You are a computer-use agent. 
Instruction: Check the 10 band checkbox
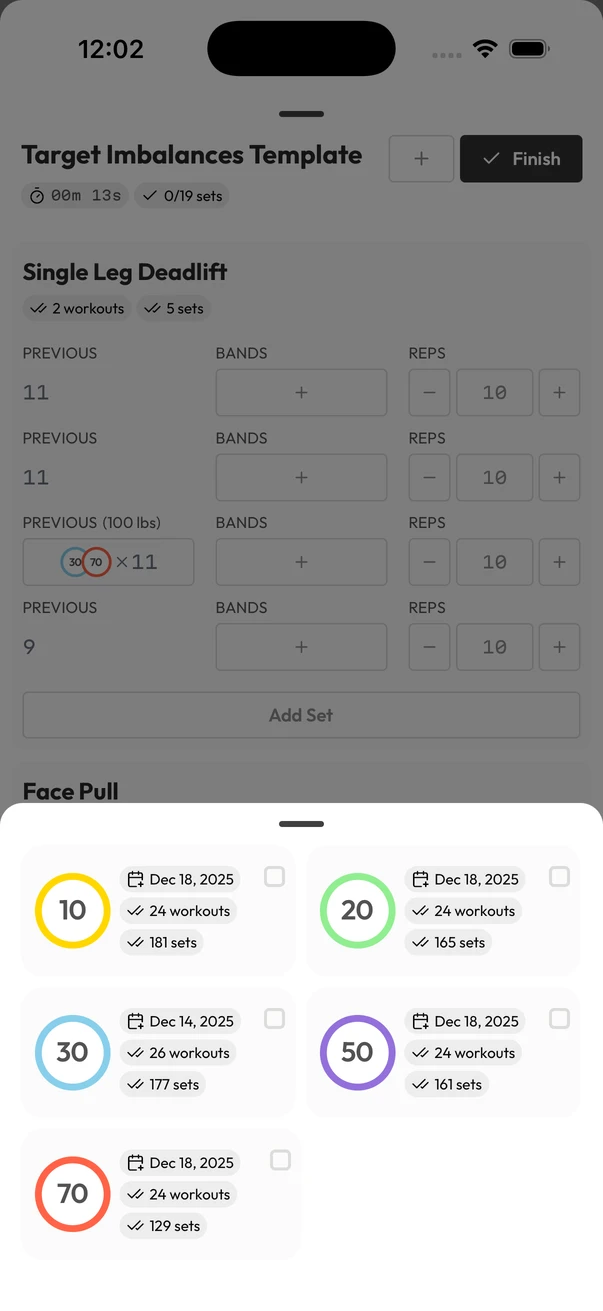click(274, 877)
